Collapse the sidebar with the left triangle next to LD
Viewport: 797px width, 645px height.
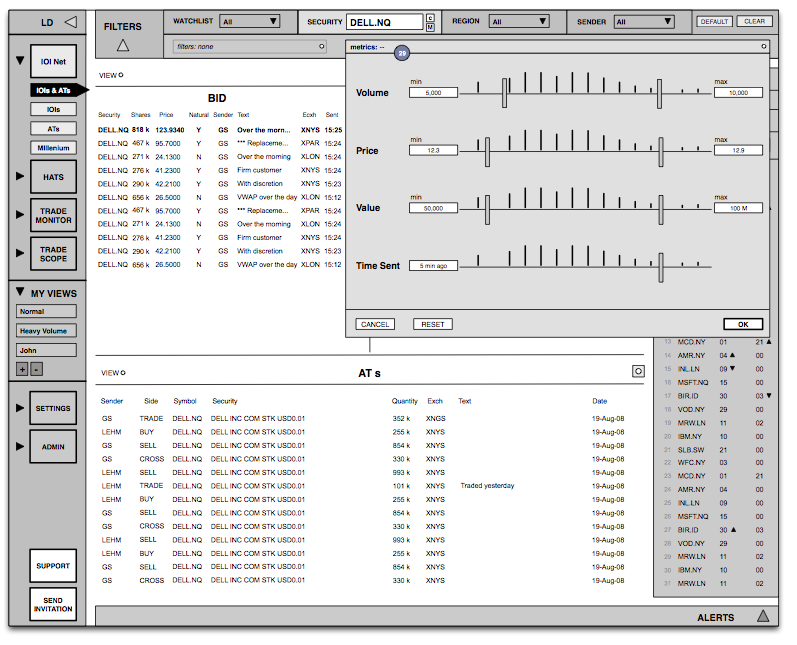pyautogui.click(x=71, y=22)
